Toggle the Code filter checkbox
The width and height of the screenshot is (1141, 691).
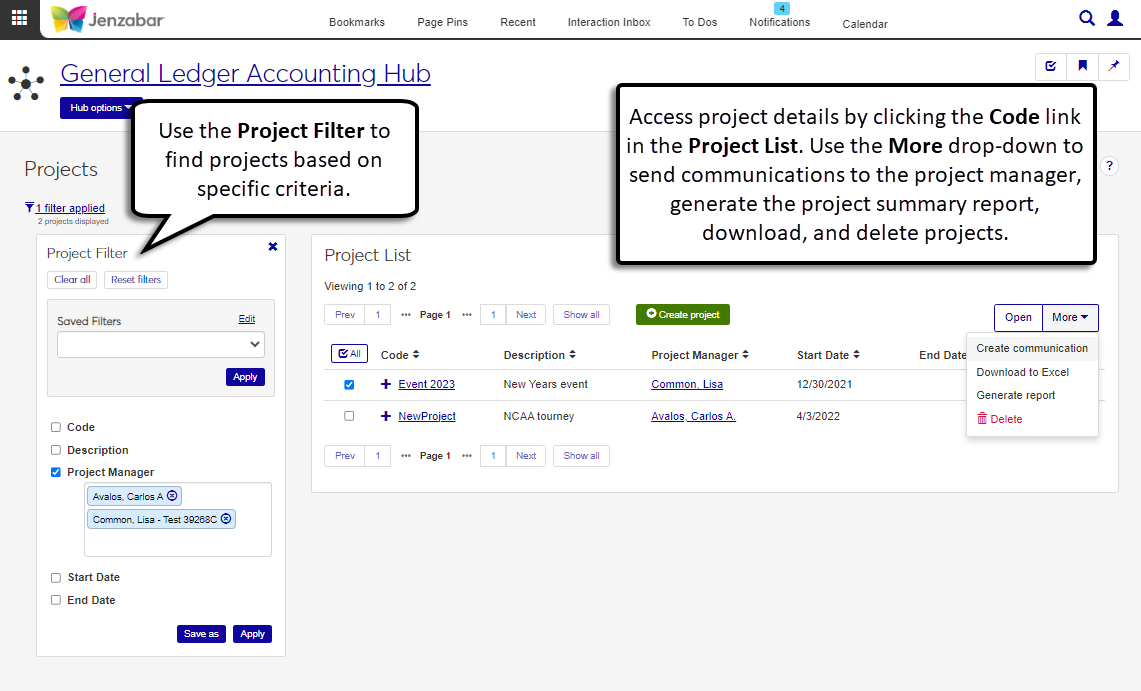click(56, 427)
